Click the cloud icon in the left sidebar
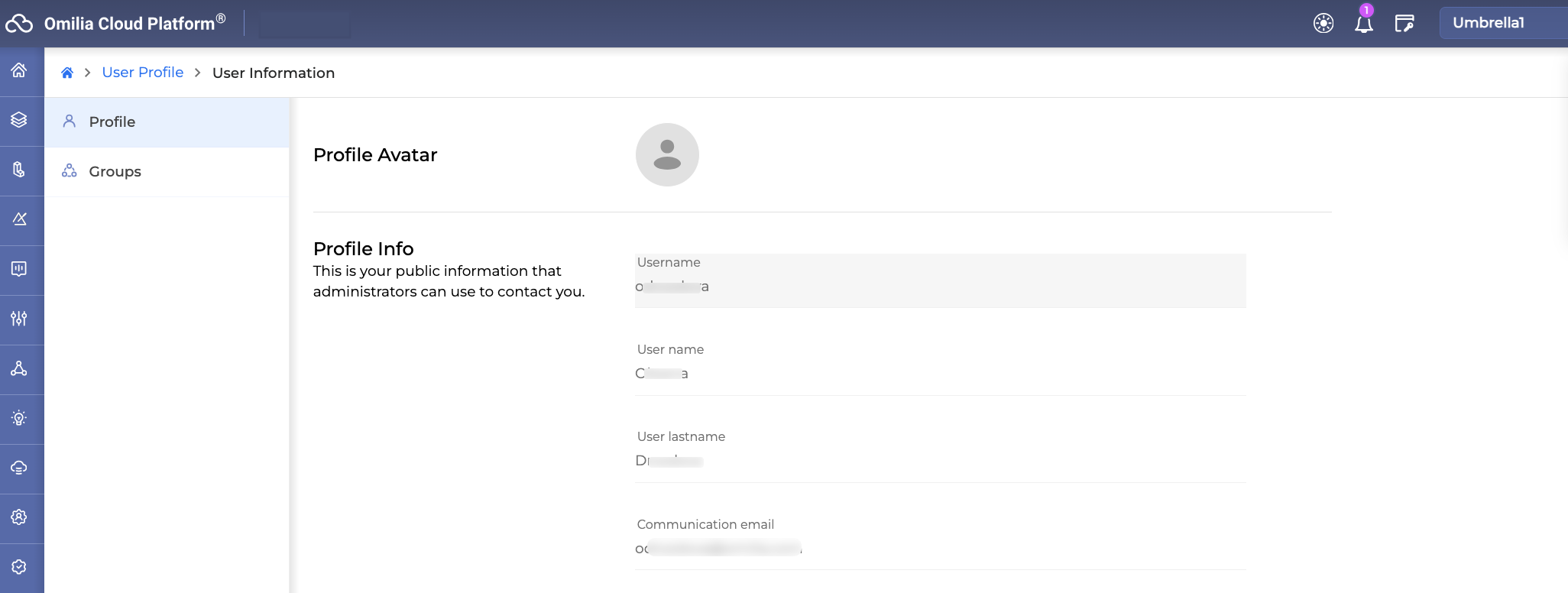1568x593 pixels. click(19, 468)
